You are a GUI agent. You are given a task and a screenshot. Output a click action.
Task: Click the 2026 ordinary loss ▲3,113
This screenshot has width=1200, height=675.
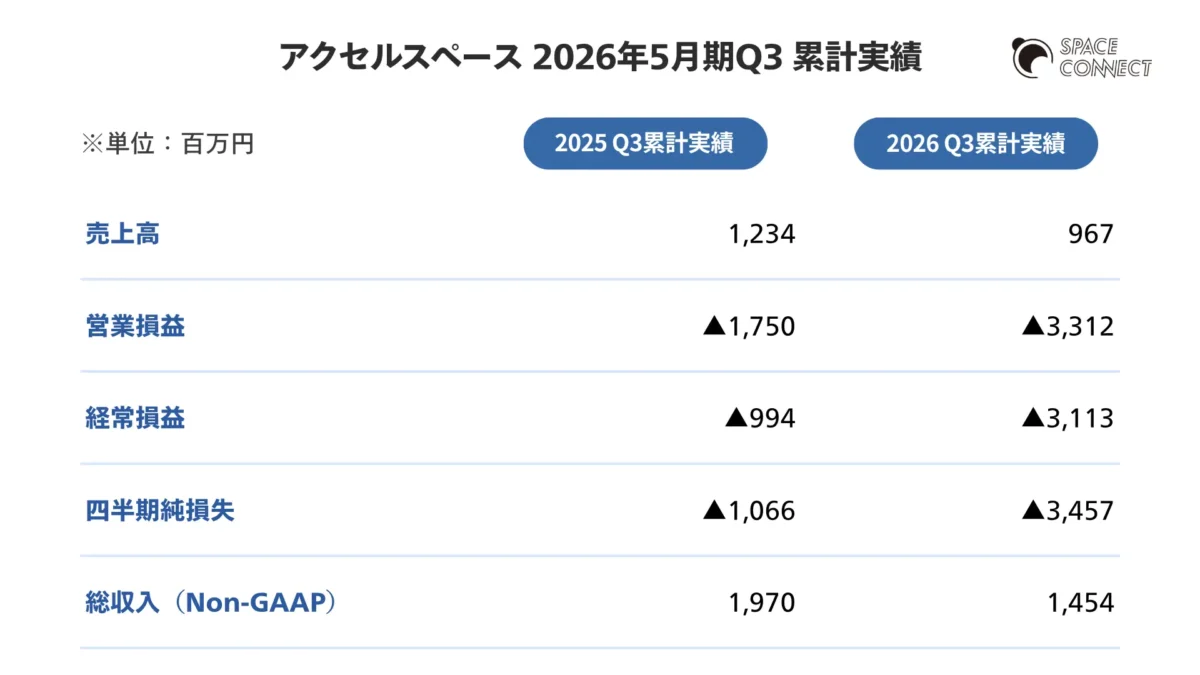1067,419
